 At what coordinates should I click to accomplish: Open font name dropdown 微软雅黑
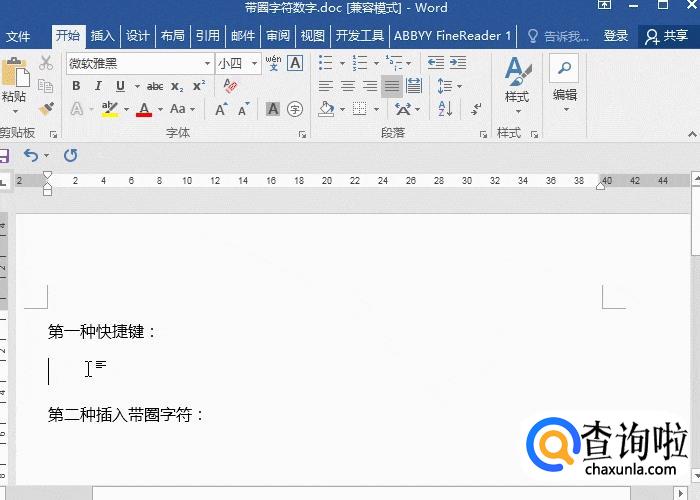[208, 63]
